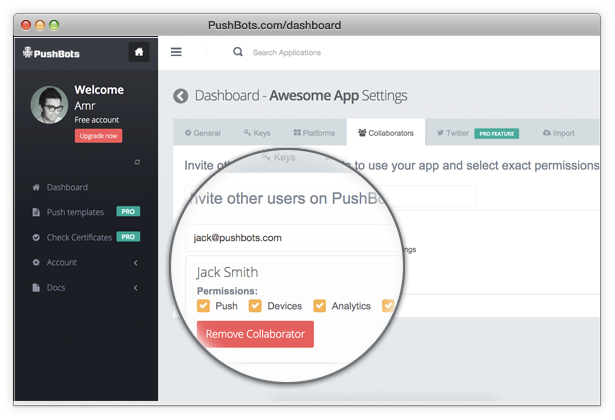Click the Free account label
Screen dimensions: 615x420
point(96,120)
